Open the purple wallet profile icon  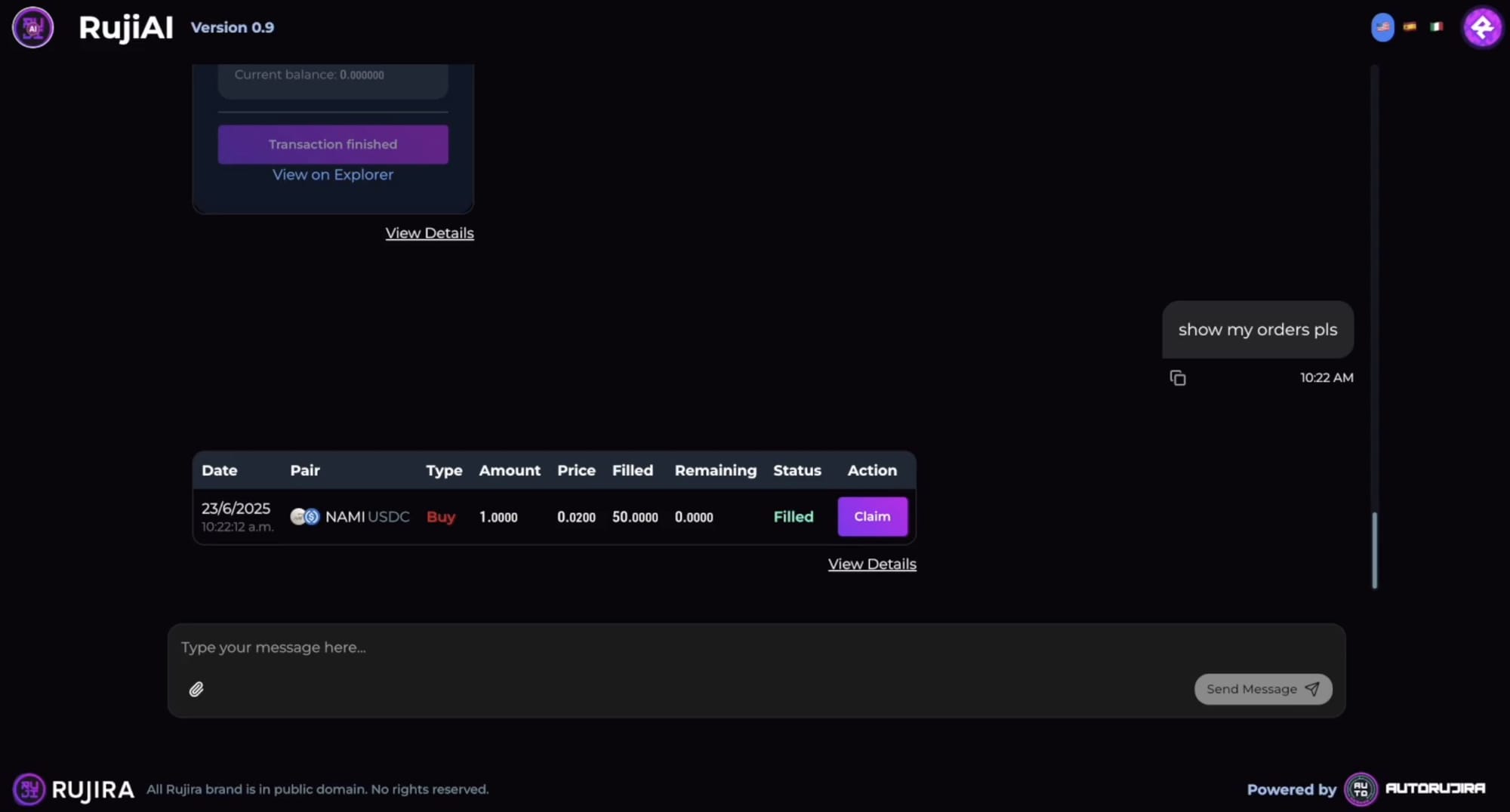tap(1482, 28)
